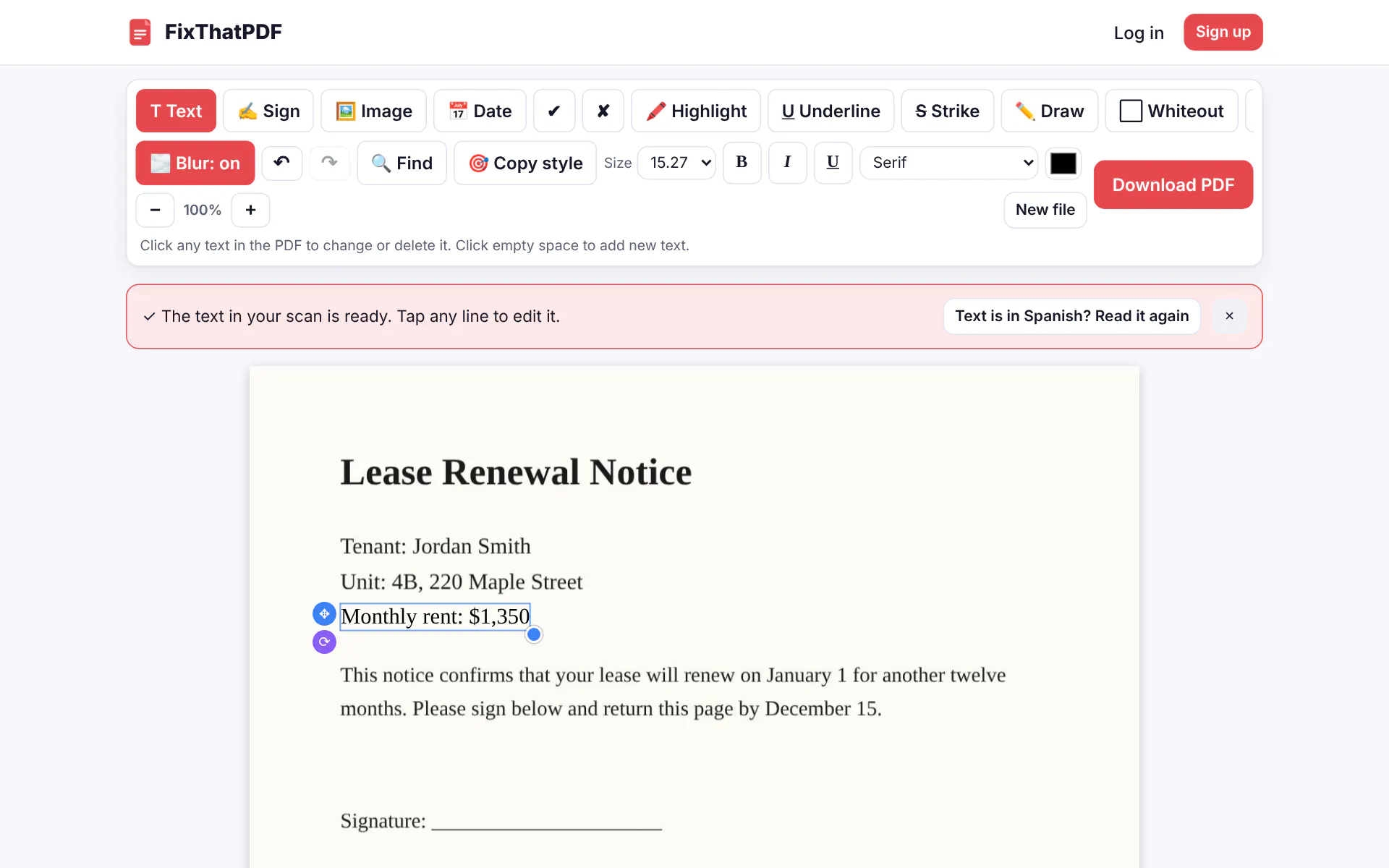Click the 'Tenant: Jordan Smith' line
The height and width of the screenshot is (868, 1389).
436,546
